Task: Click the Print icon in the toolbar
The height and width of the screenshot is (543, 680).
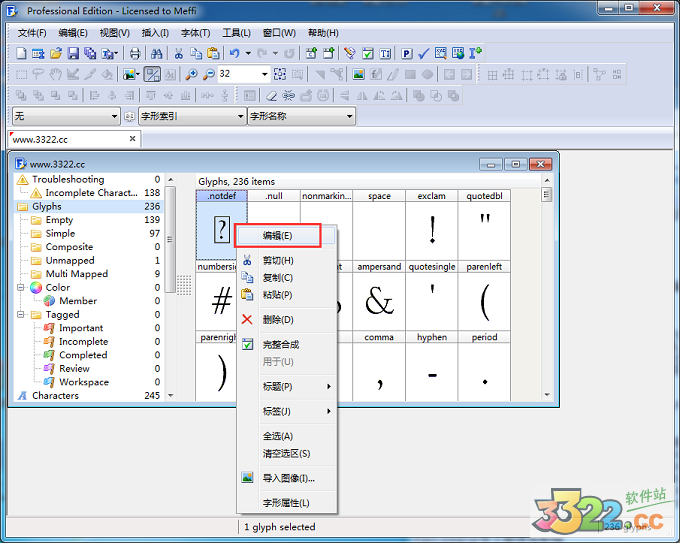Action: 135,53
